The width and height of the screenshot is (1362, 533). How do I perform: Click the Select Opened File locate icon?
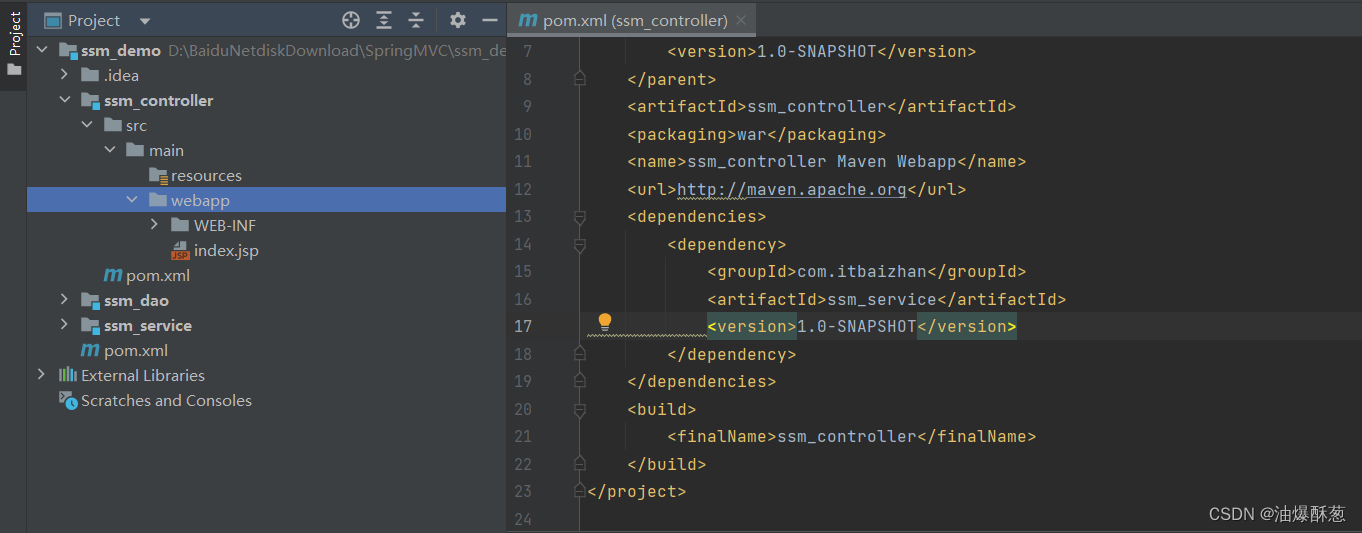click(x=351, y=20)
